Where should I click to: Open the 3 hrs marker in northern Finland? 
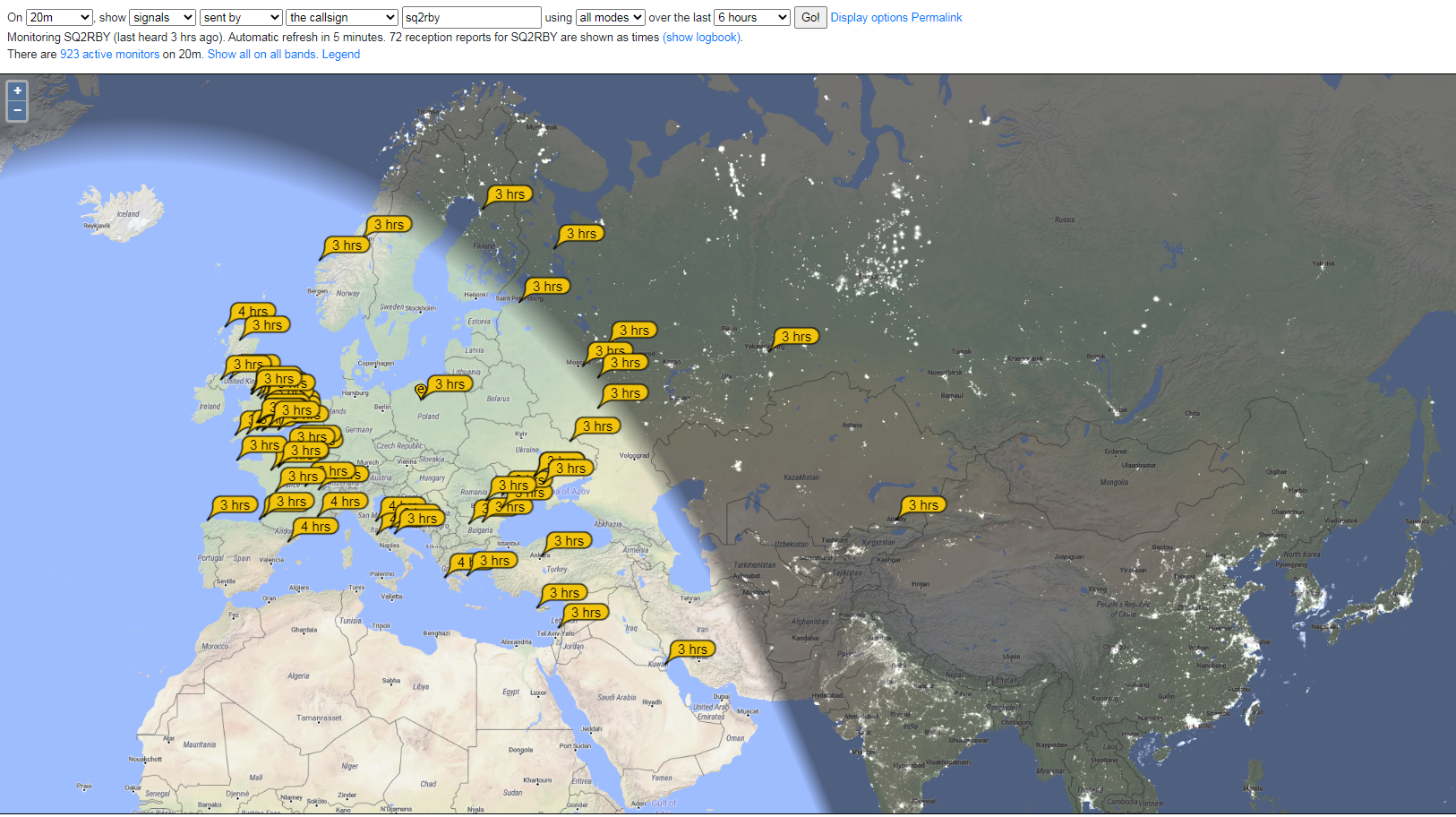[510, 194]
